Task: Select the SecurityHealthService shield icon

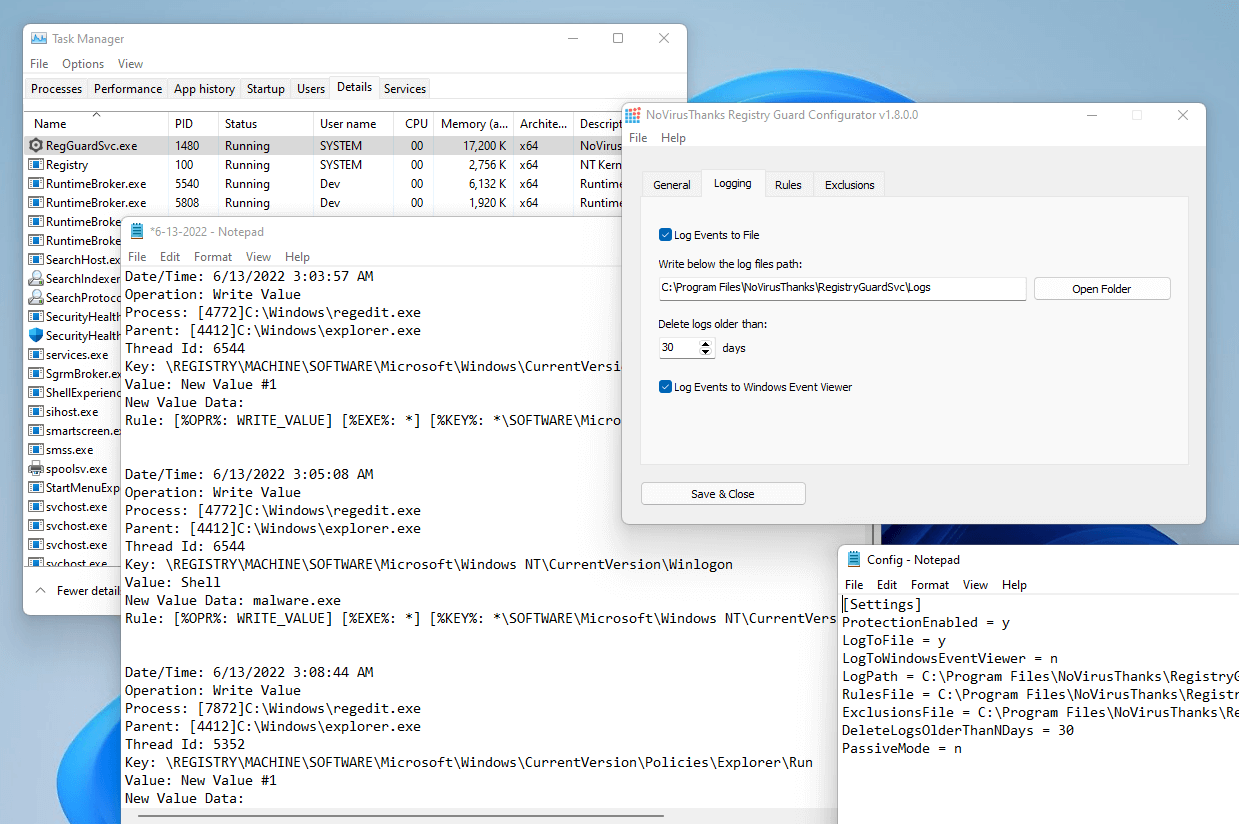Action: 34,335
